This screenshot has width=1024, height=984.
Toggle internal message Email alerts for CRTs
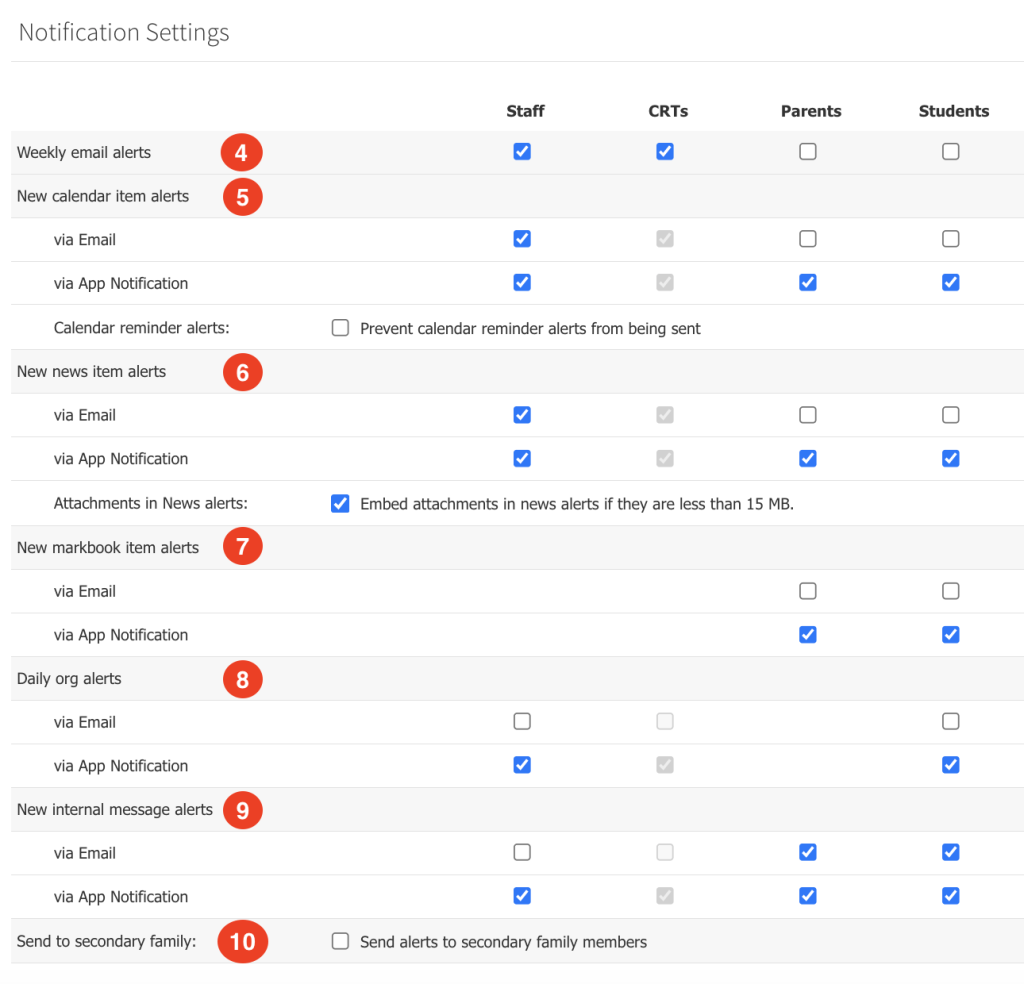click(x=665, y=853)
